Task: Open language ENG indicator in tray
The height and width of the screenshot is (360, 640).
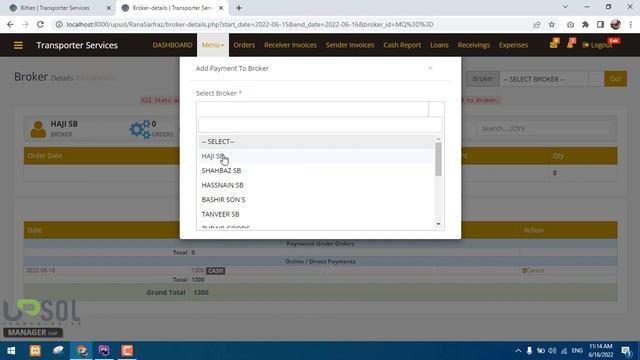Action: pos(577,351)
